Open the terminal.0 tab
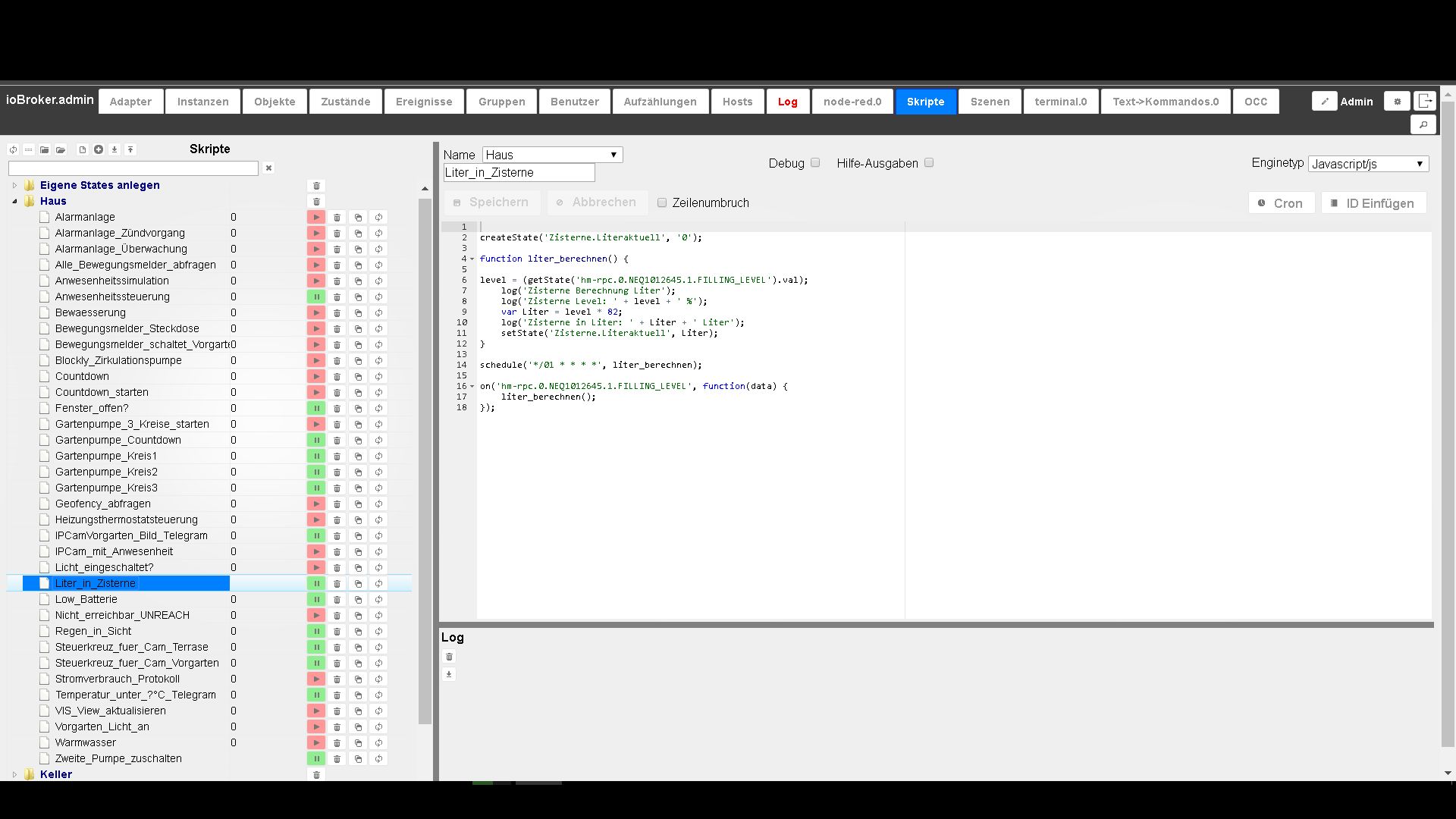1456x819 pixels. tap(1061, 102)
